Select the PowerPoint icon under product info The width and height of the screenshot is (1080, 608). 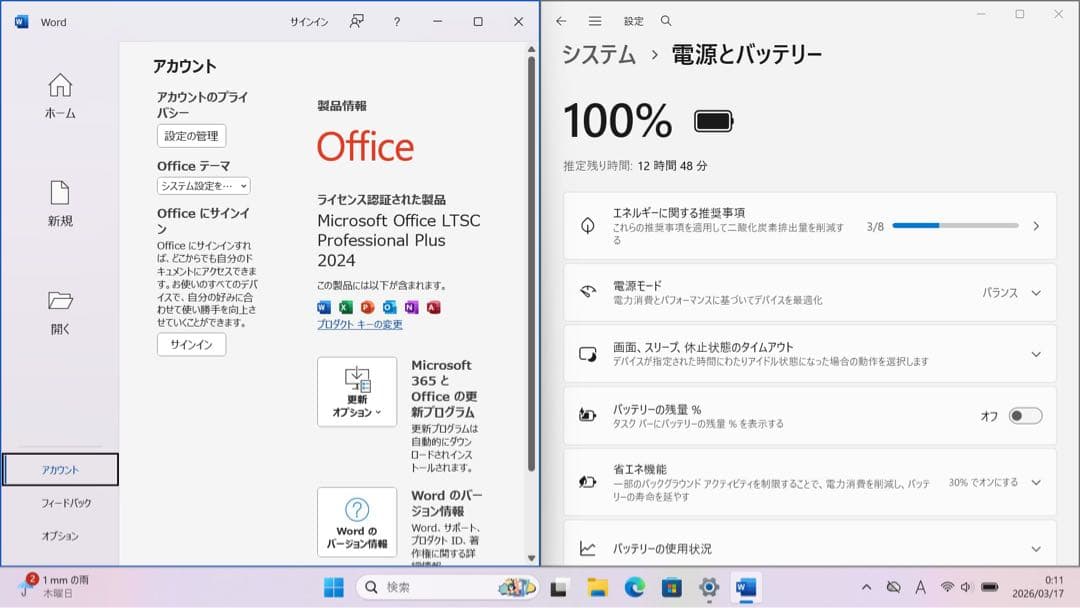pyautogui.click(x=367, y=307)
